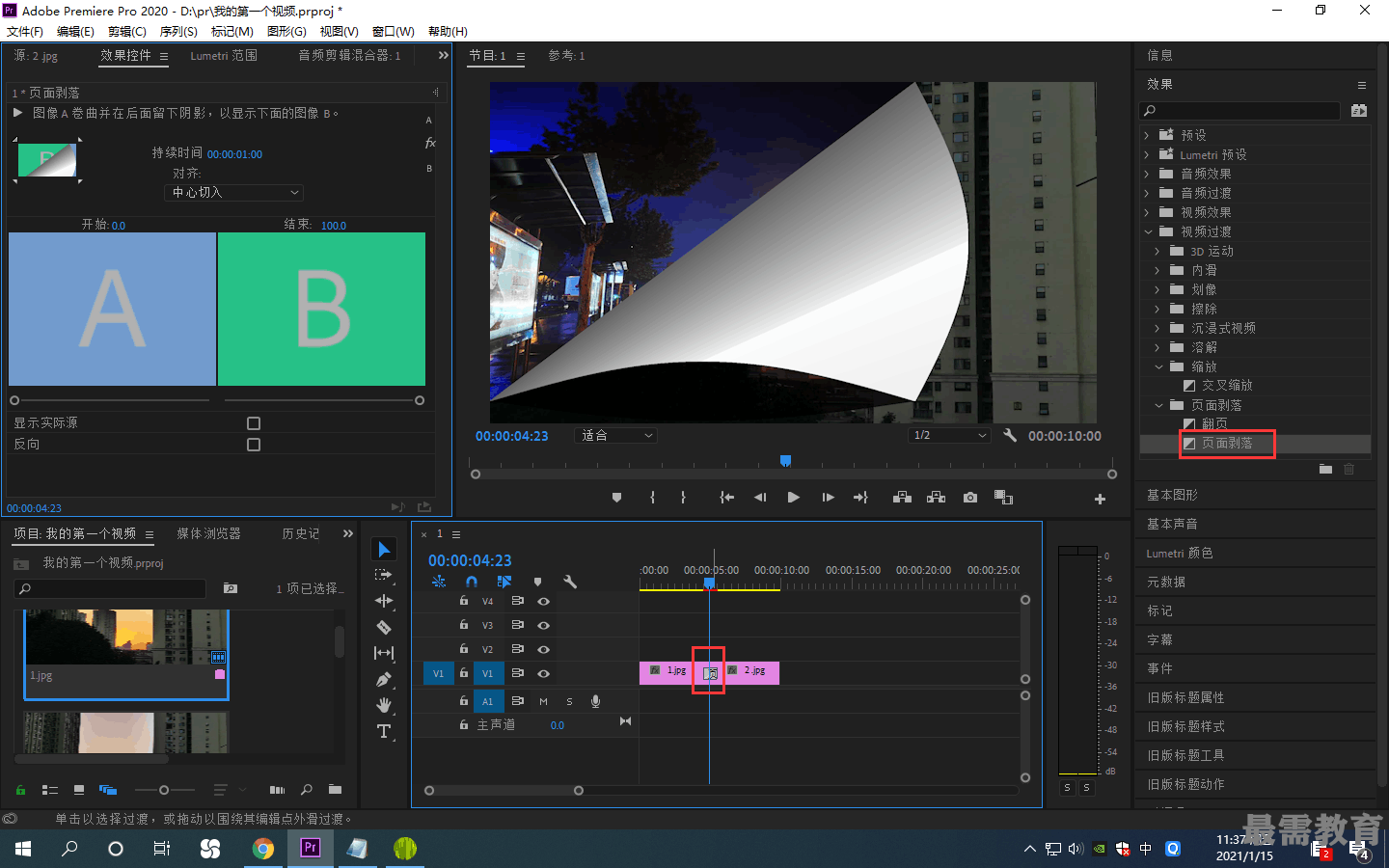Collapse the 视频过渡 folder
Viewport: 1389px width, 868px height.
pyautogui.click(x=1148, y=231)
